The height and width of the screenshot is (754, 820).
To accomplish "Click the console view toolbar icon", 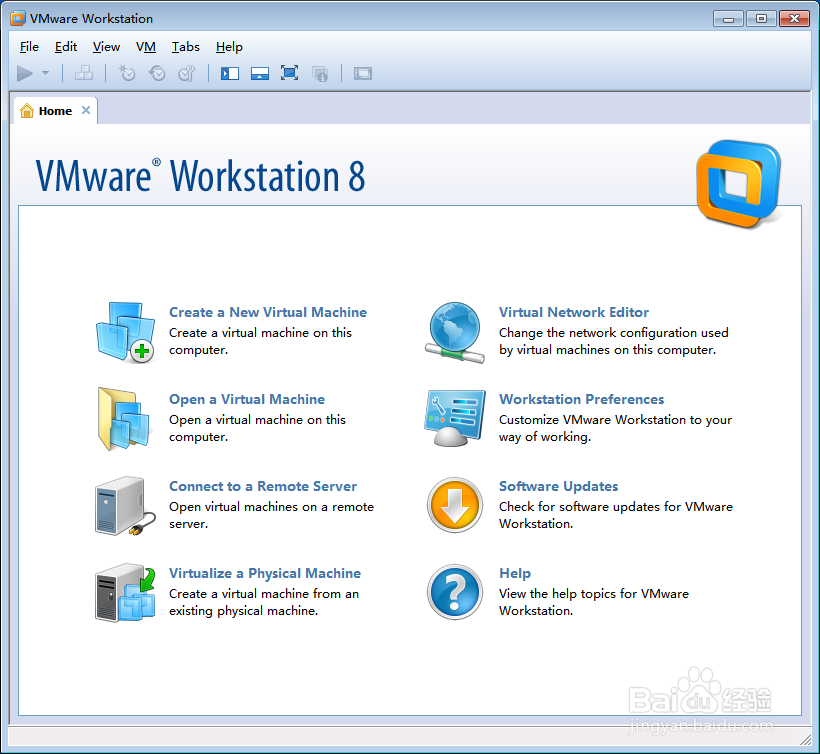I will 362,74.
